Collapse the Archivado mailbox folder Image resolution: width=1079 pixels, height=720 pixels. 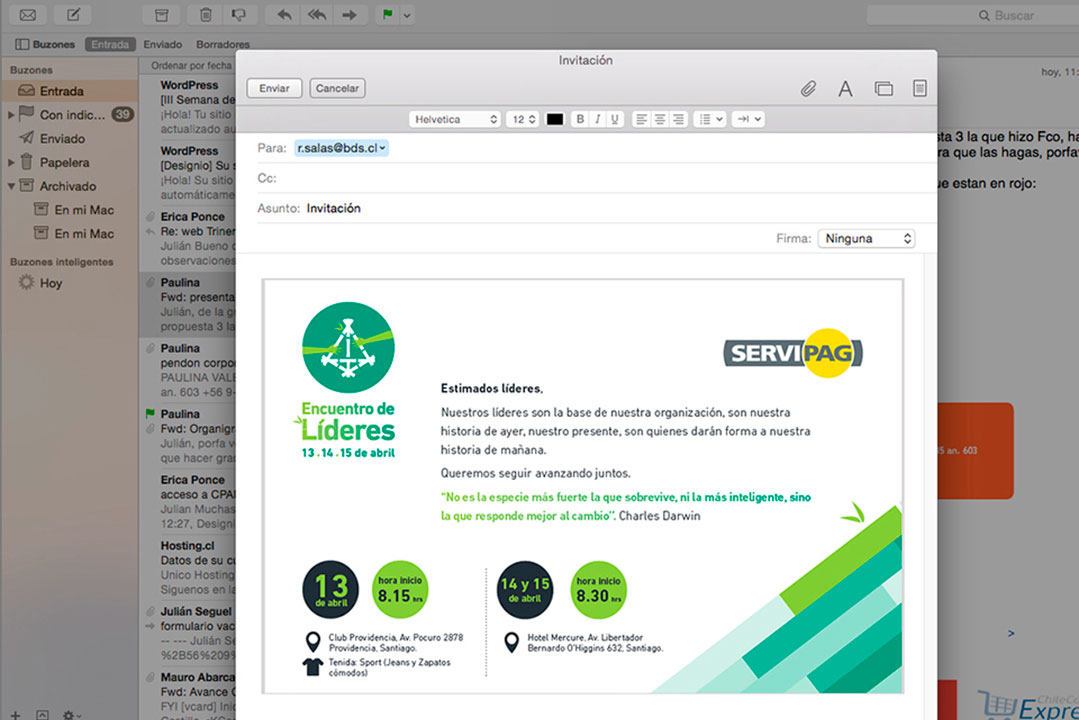coord(12,186)
